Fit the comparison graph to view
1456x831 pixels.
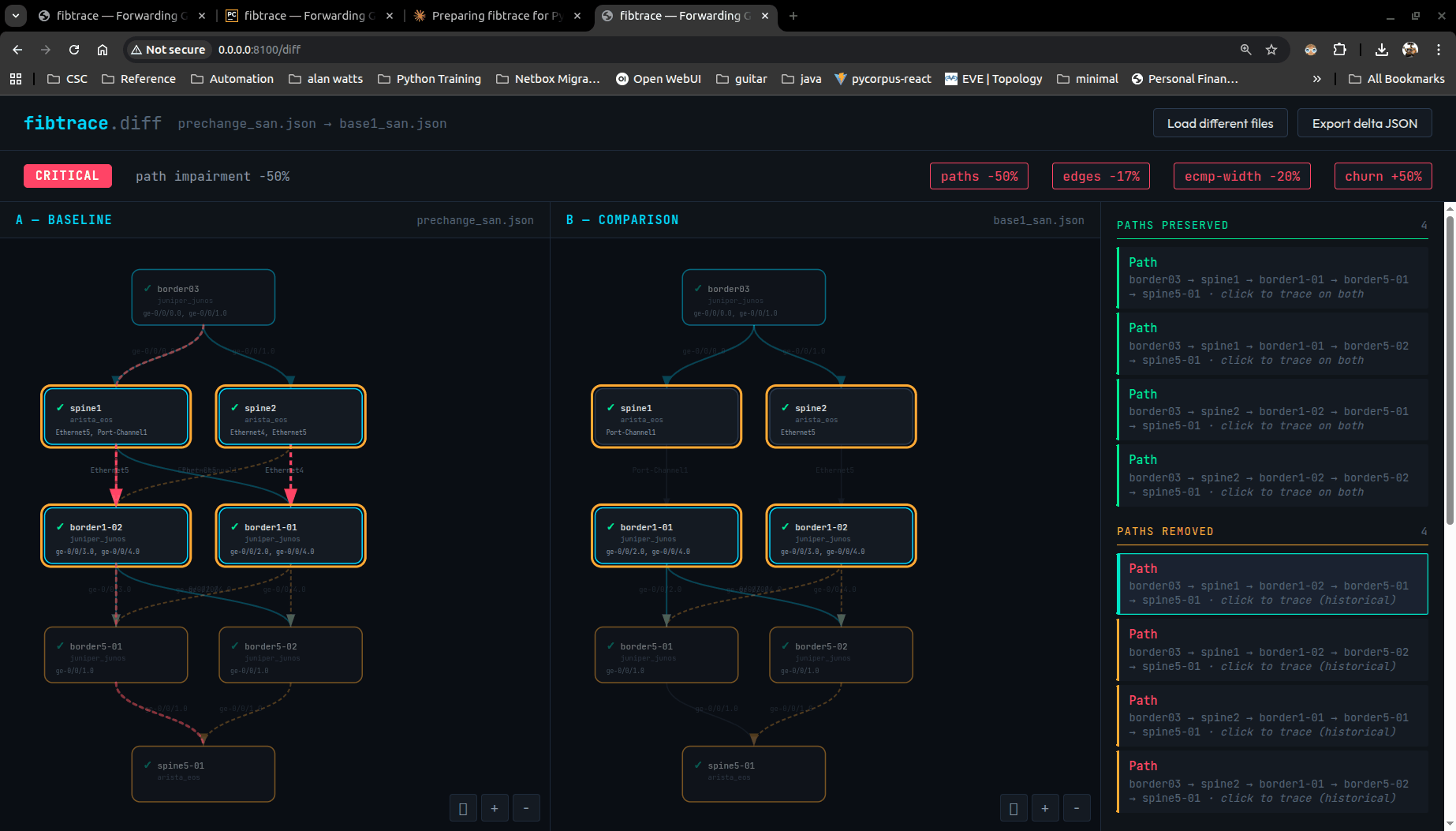pyautogui.click(x=1014, y=807)
